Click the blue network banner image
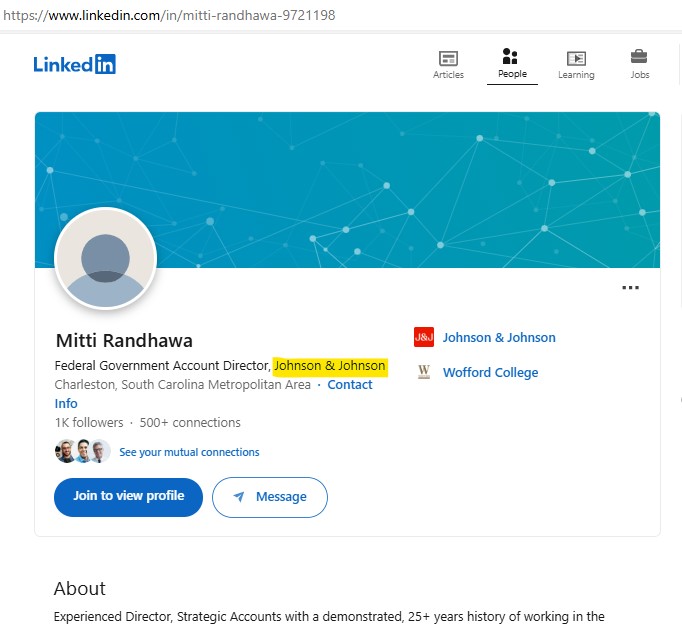The width and height of the screenshot is (682, 630). pyautogui.click(x=347, y=190)
